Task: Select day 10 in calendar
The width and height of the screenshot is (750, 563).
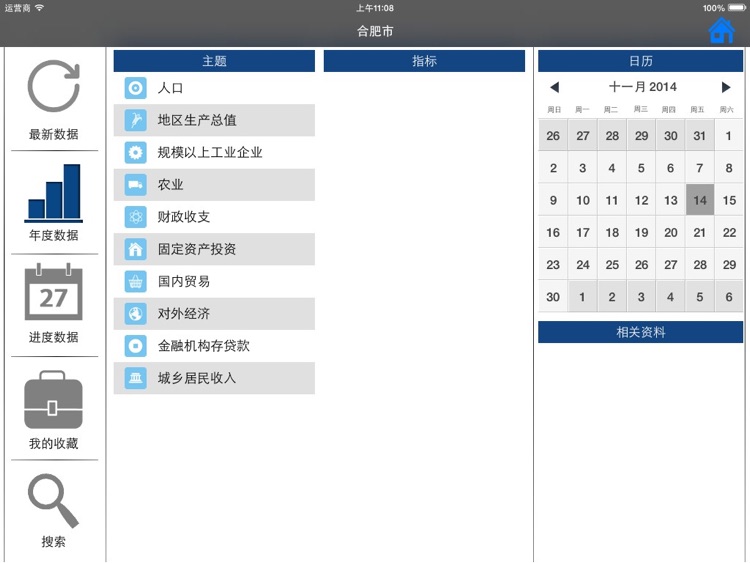Action: coord(583,200)
